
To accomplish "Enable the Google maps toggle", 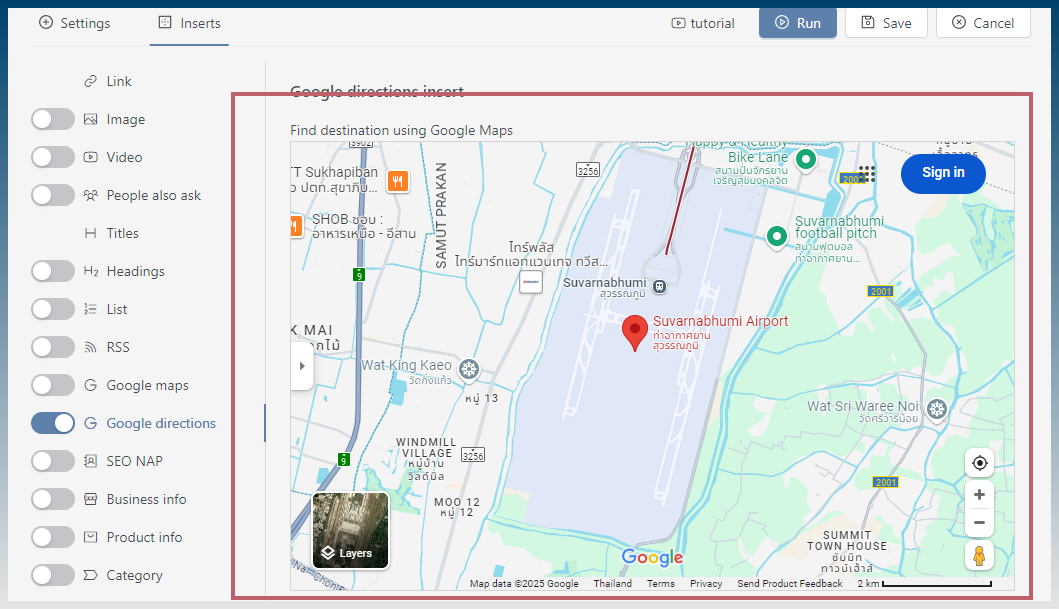I will click(53, 386).
